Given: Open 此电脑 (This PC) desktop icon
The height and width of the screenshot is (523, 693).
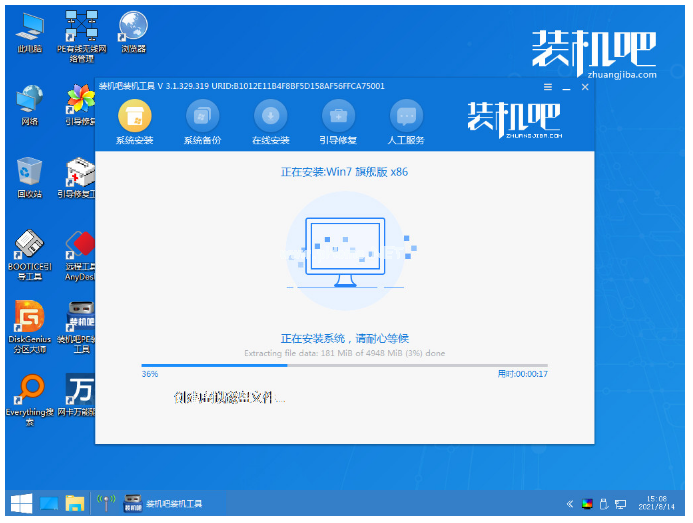Looking at the screenshot, I should point(29,24).
